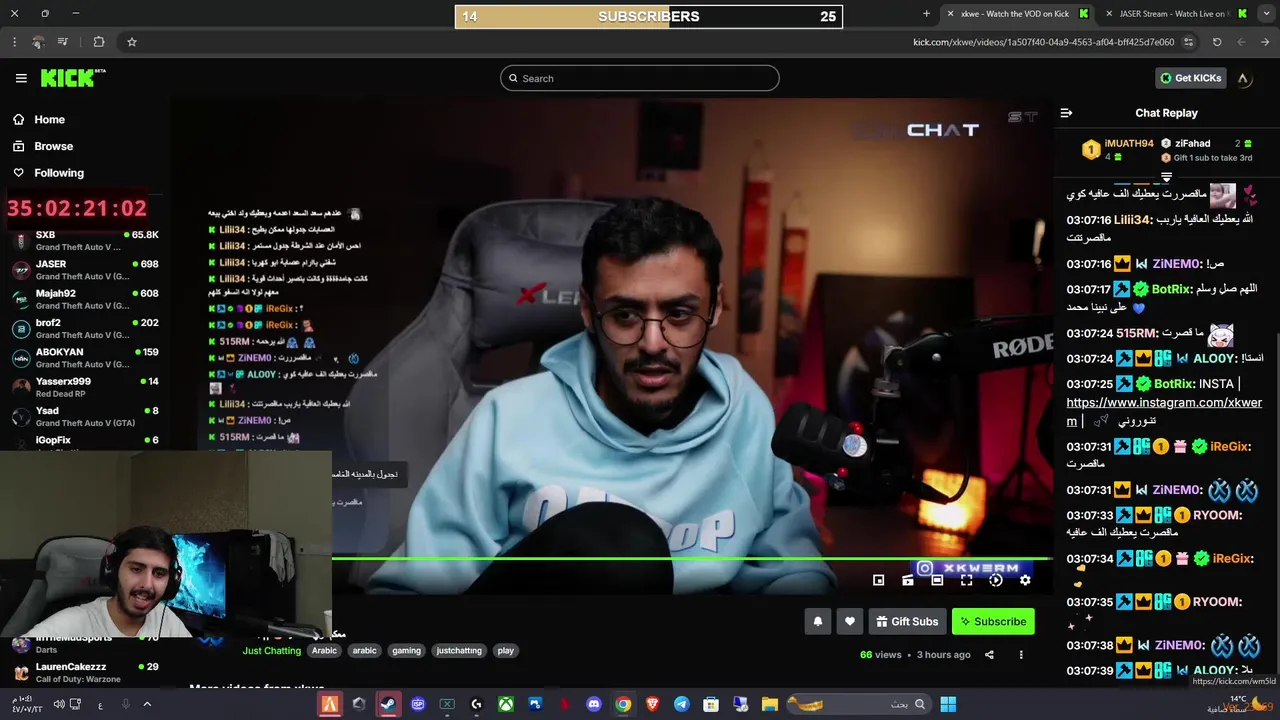Open video settings gear

coord(1025,580)
